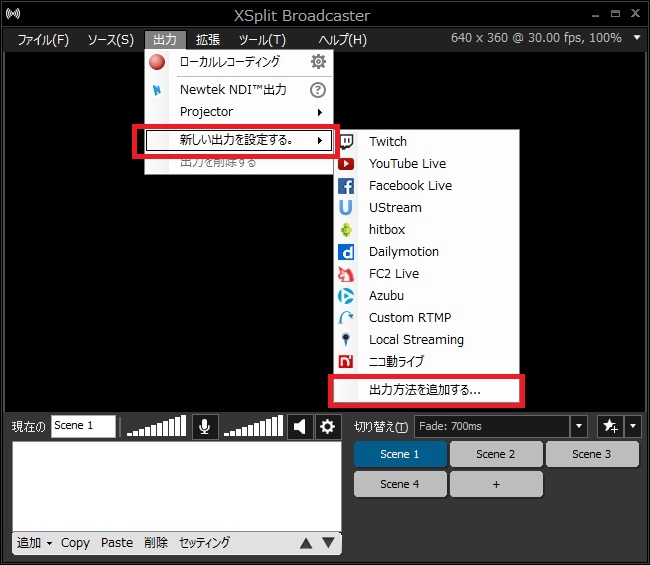The image size is (650, 565).
Task: Open the ソース(S) menu
Action: (111, 40)
